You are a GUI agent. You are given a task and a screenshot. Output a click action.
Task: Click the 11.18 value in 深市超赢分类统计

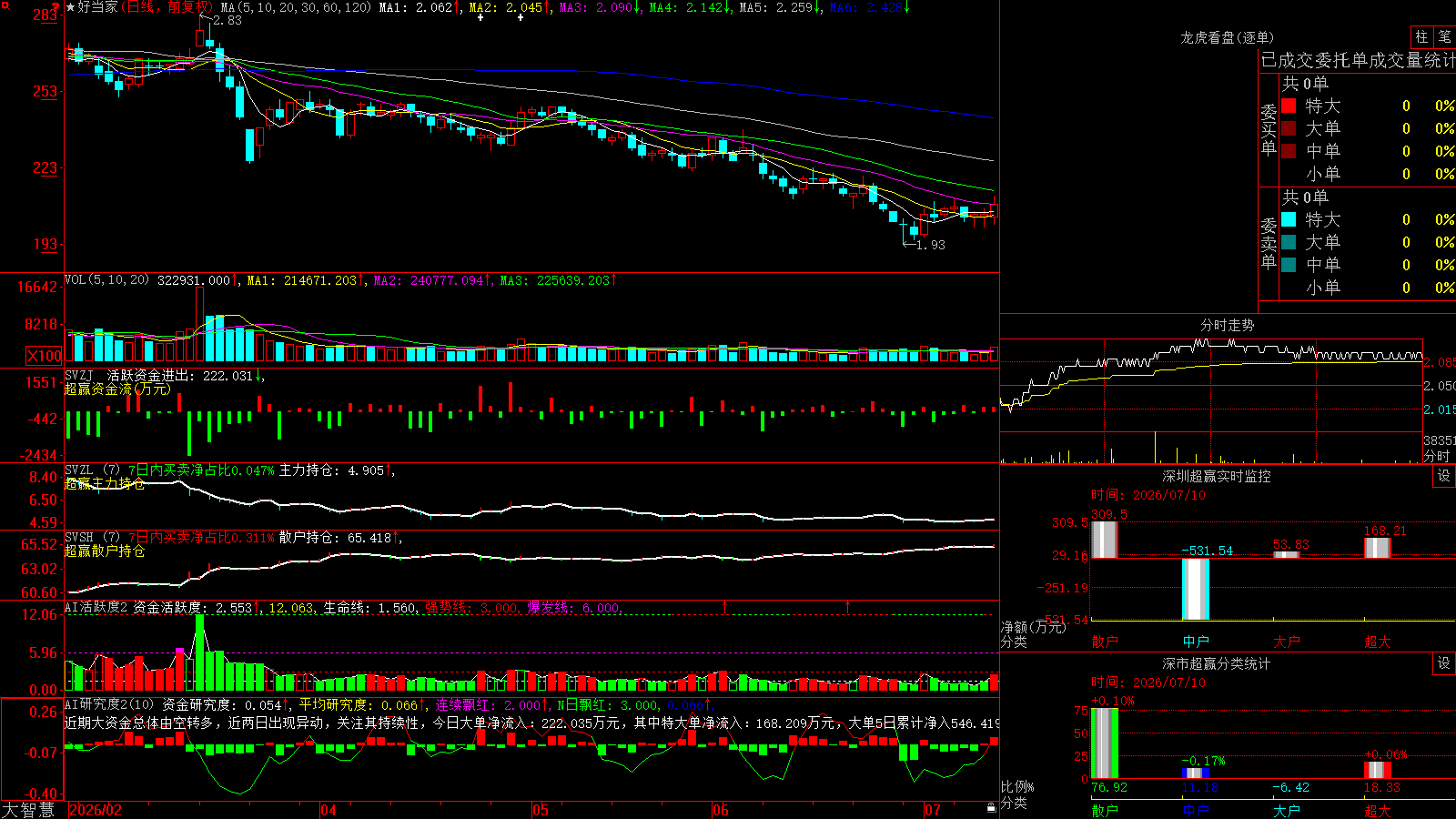pyautogui.click(x=1200, y=787)
